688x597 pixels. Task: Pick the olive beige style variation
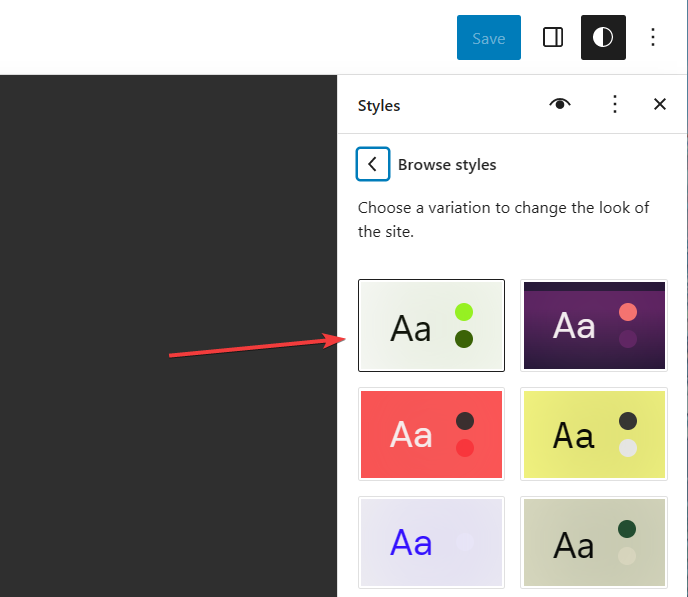594,543
